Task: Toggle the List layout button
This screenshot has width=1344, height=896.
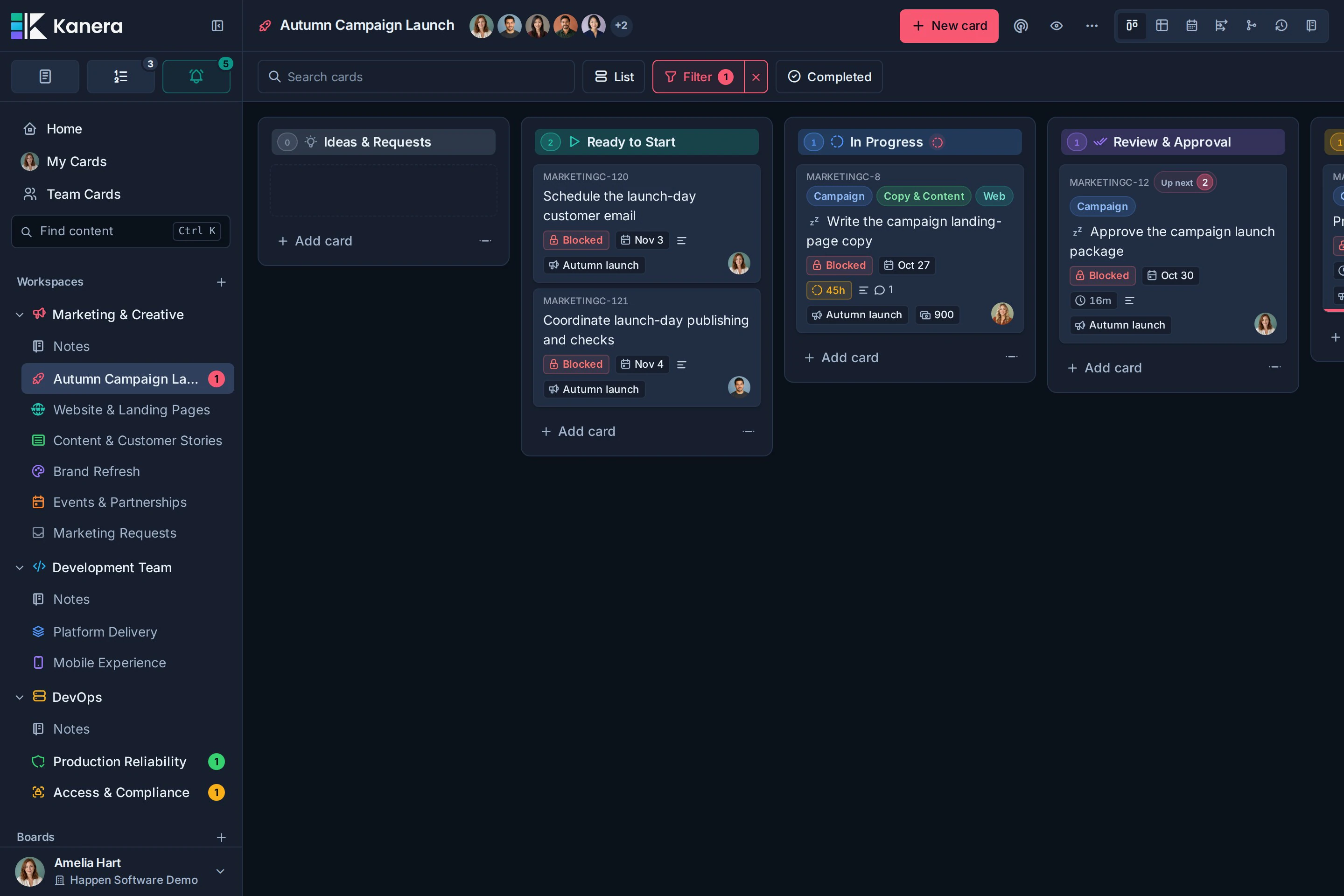Action: [614, 77]
